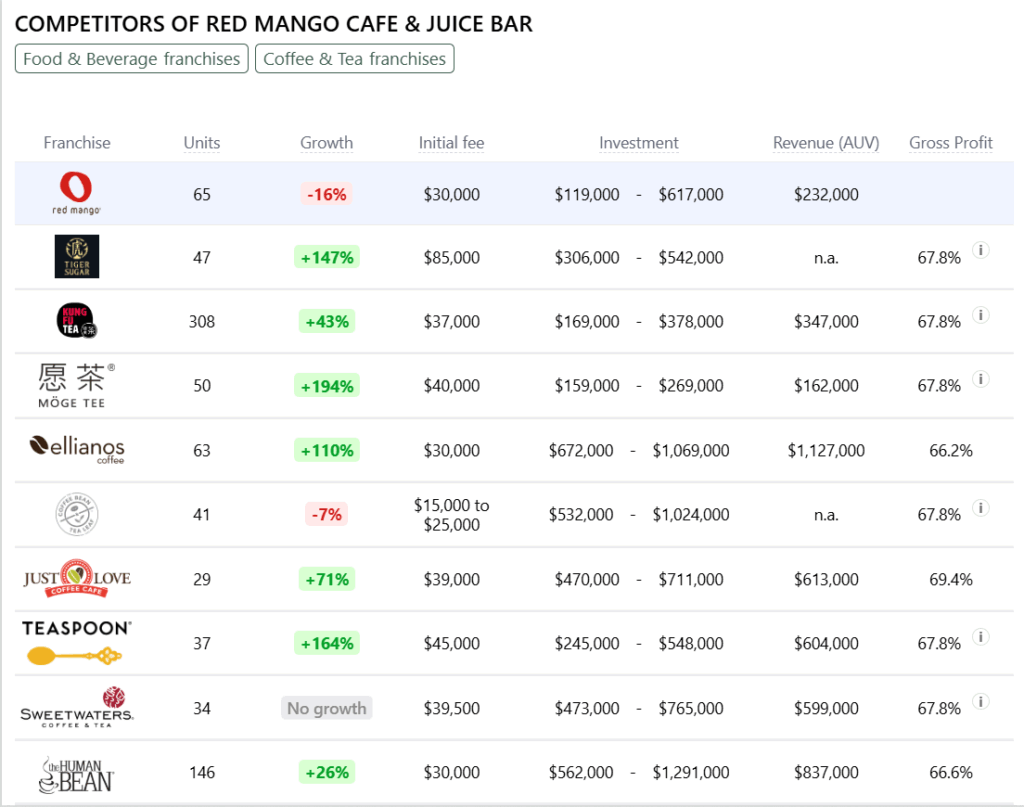The width and height of the screenshot is (1024, 807).
Task: Select the $613,000 revenue value
Action: click(826, 579)
